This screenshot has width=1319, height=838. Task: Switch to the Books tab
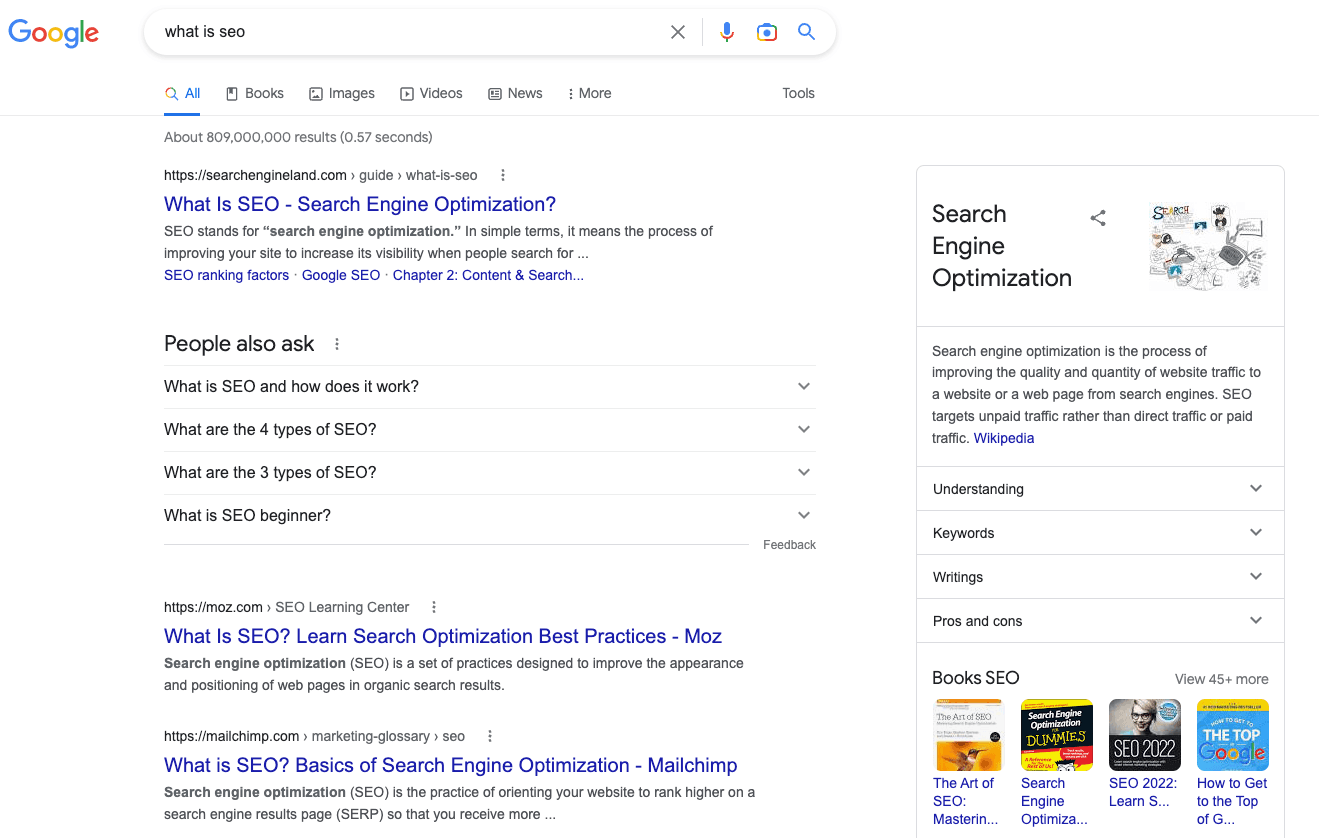point(255,93)
